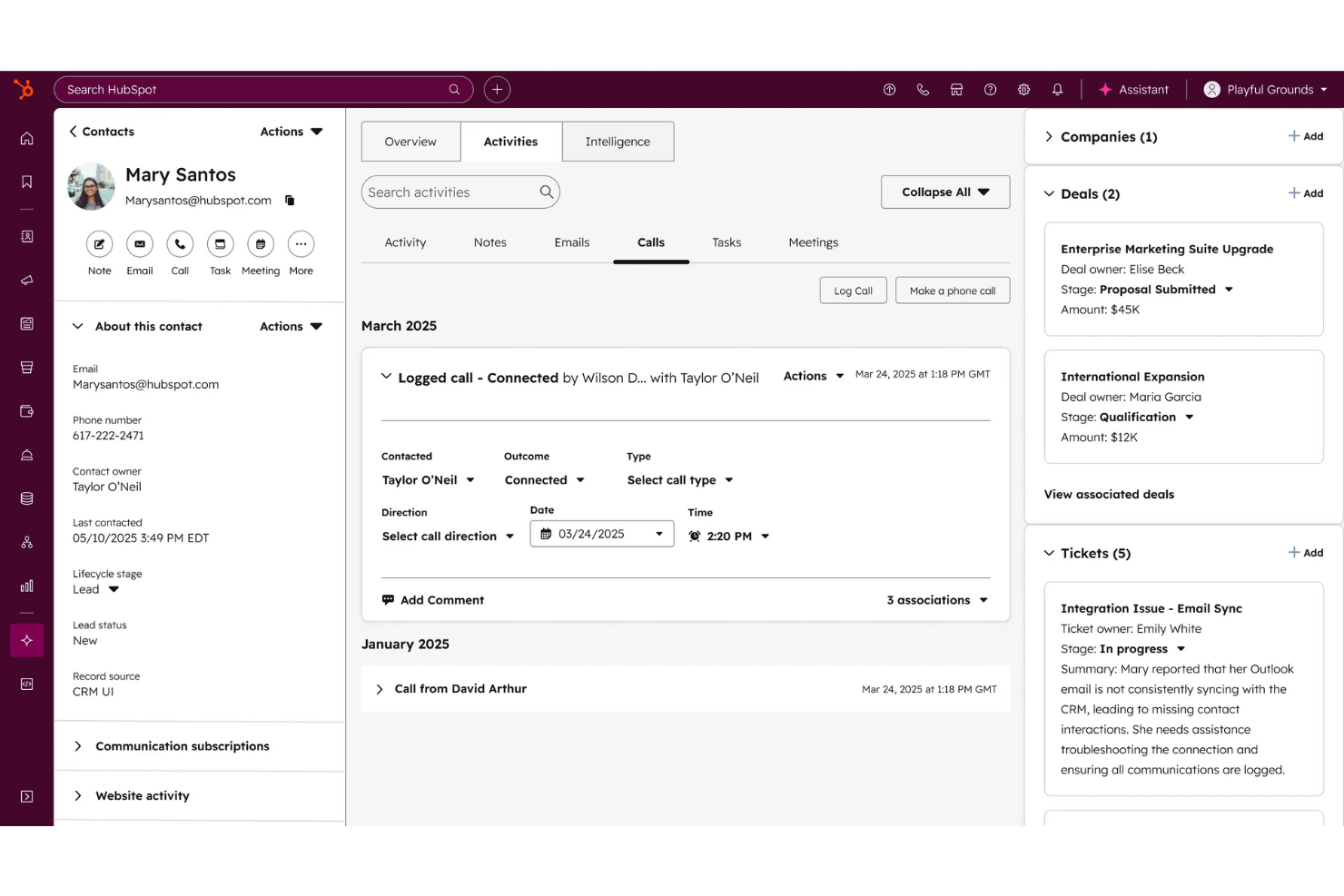This screenshot has width=1344, height=896.
Task: Click the Log Call button
Action: pos(853,290)
